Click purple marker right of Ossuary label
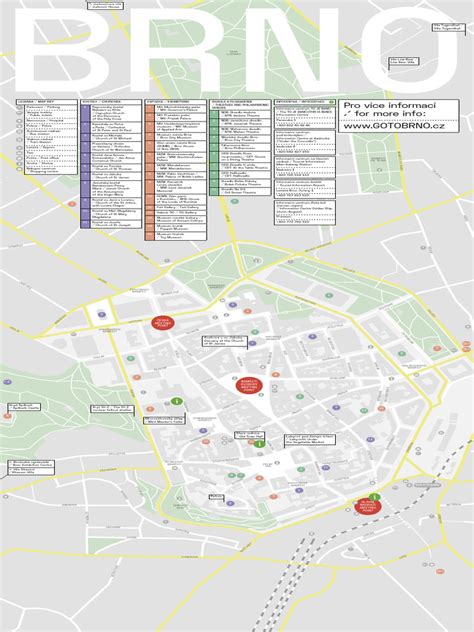474x632 pixels. coord(252,343)
